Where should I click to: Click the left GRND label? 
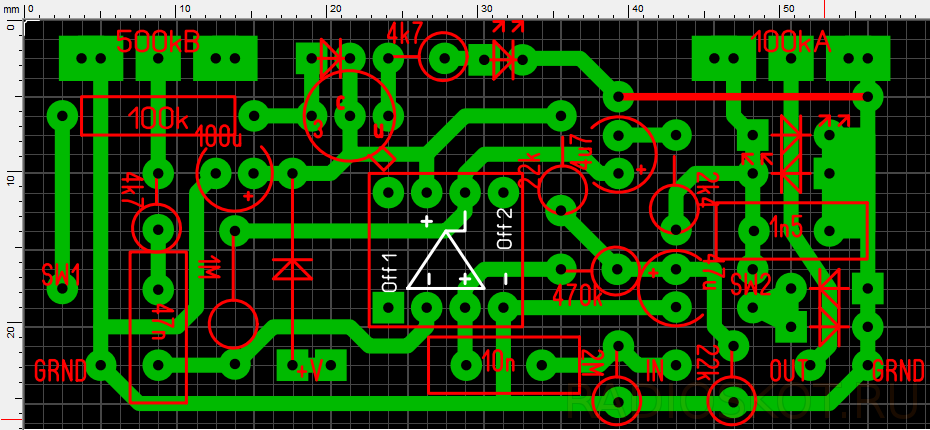point(62,368)
